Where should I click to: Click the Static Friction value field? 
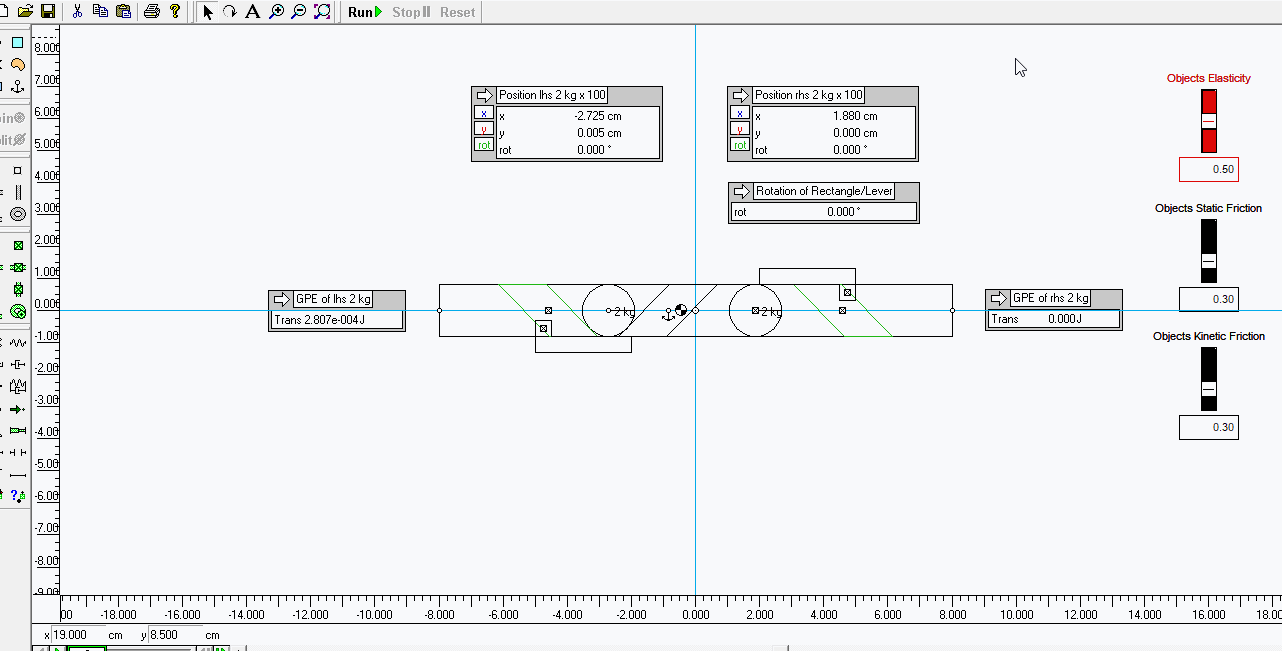tap(1209, 299)
